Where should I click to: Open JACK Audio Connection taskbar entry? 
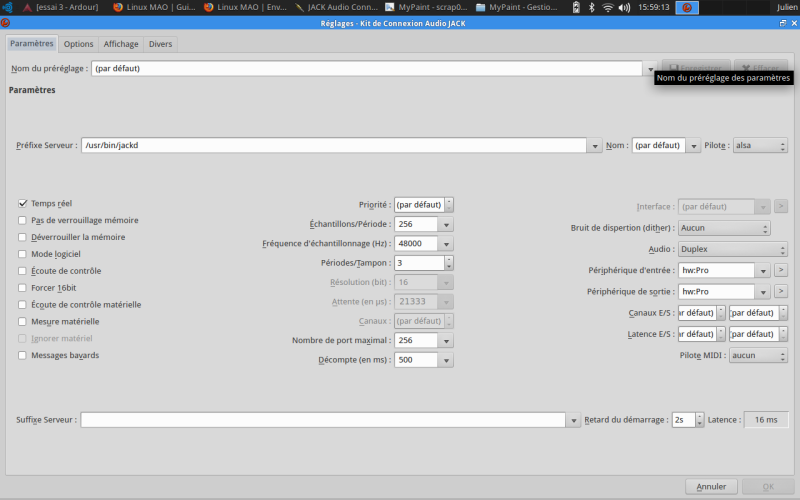[x=336, y=7]
